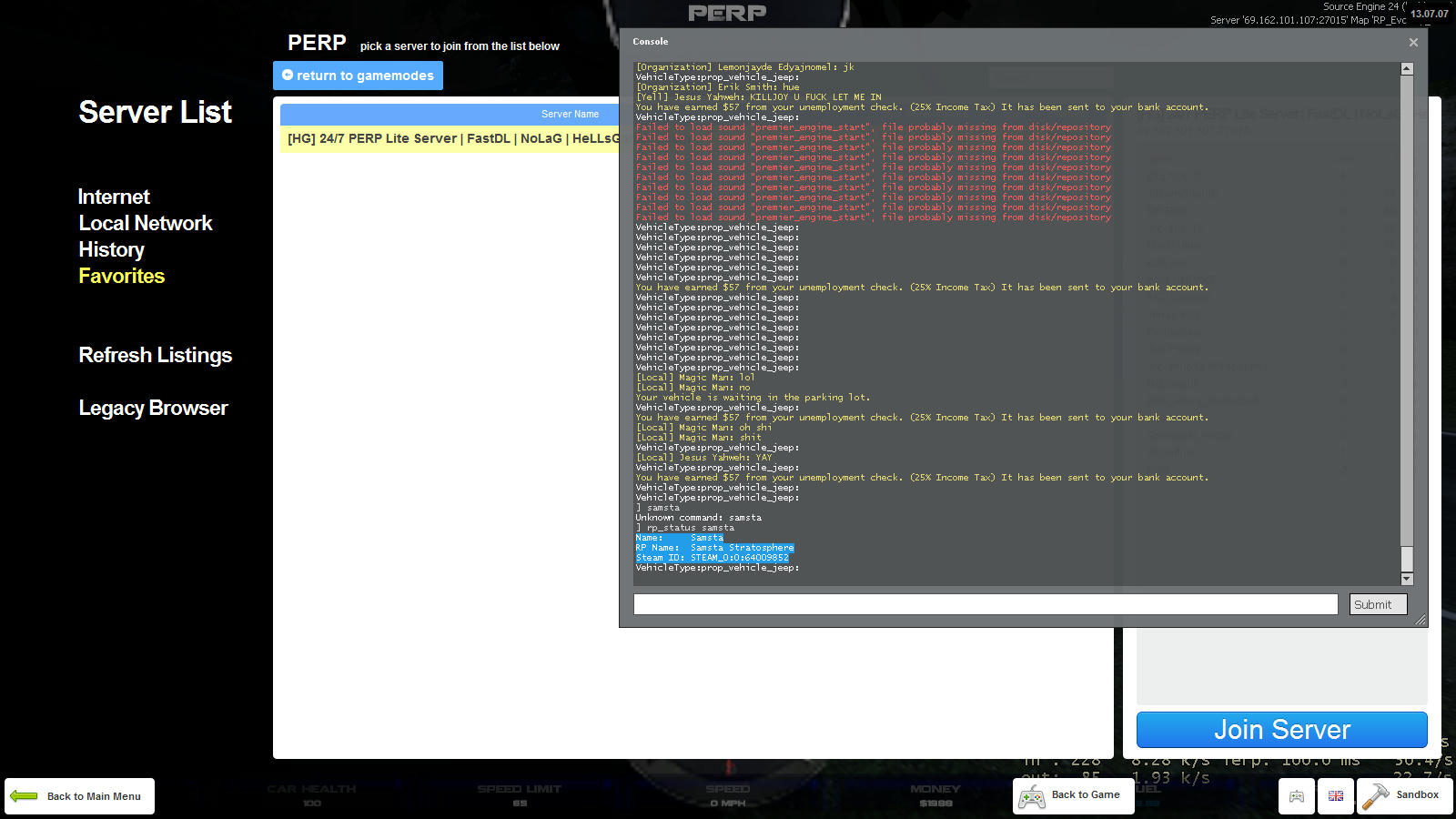Click the green back arrow icon
1456x819 pixels.
[24, 796]
